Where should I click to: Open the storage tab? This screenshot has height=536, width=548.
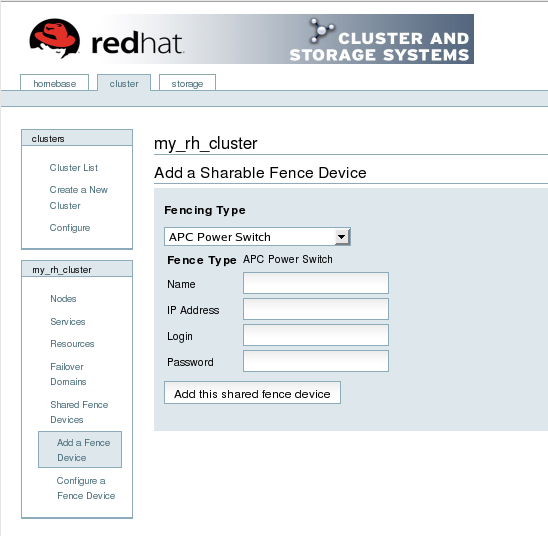click(187, 83)
